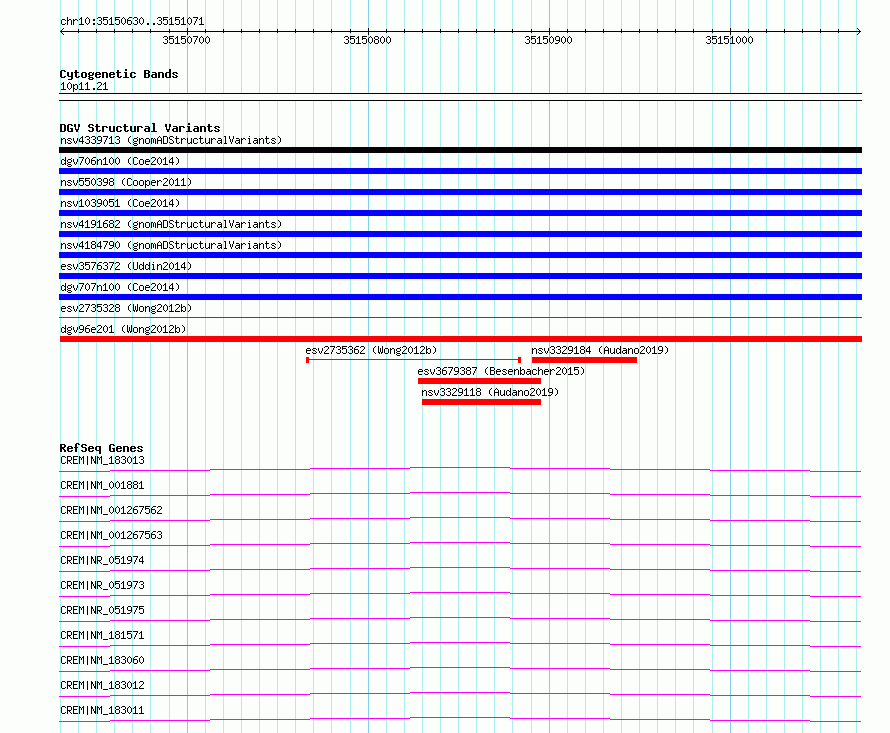This screenshot has height=733, width=890.
Task: Click the red bar under nsv3329118
Action: pyautogui.click(x=481, y=402)
